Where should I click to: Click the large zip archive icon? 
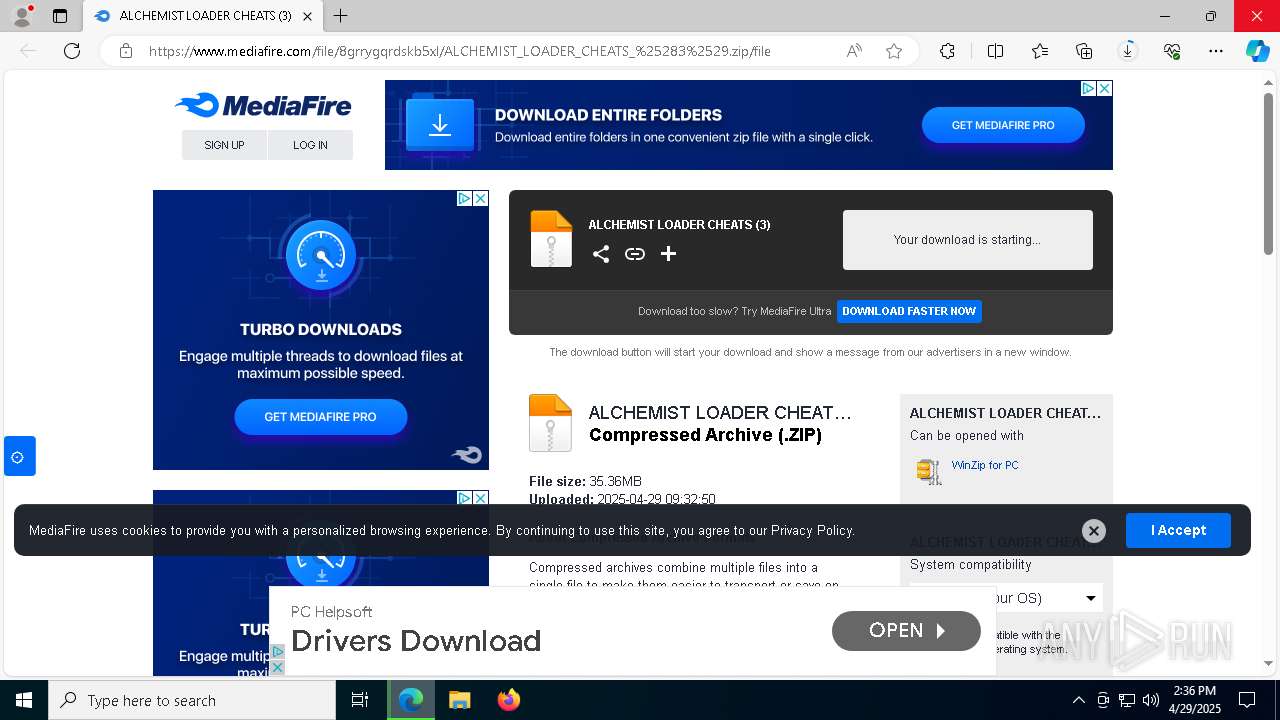550,423
